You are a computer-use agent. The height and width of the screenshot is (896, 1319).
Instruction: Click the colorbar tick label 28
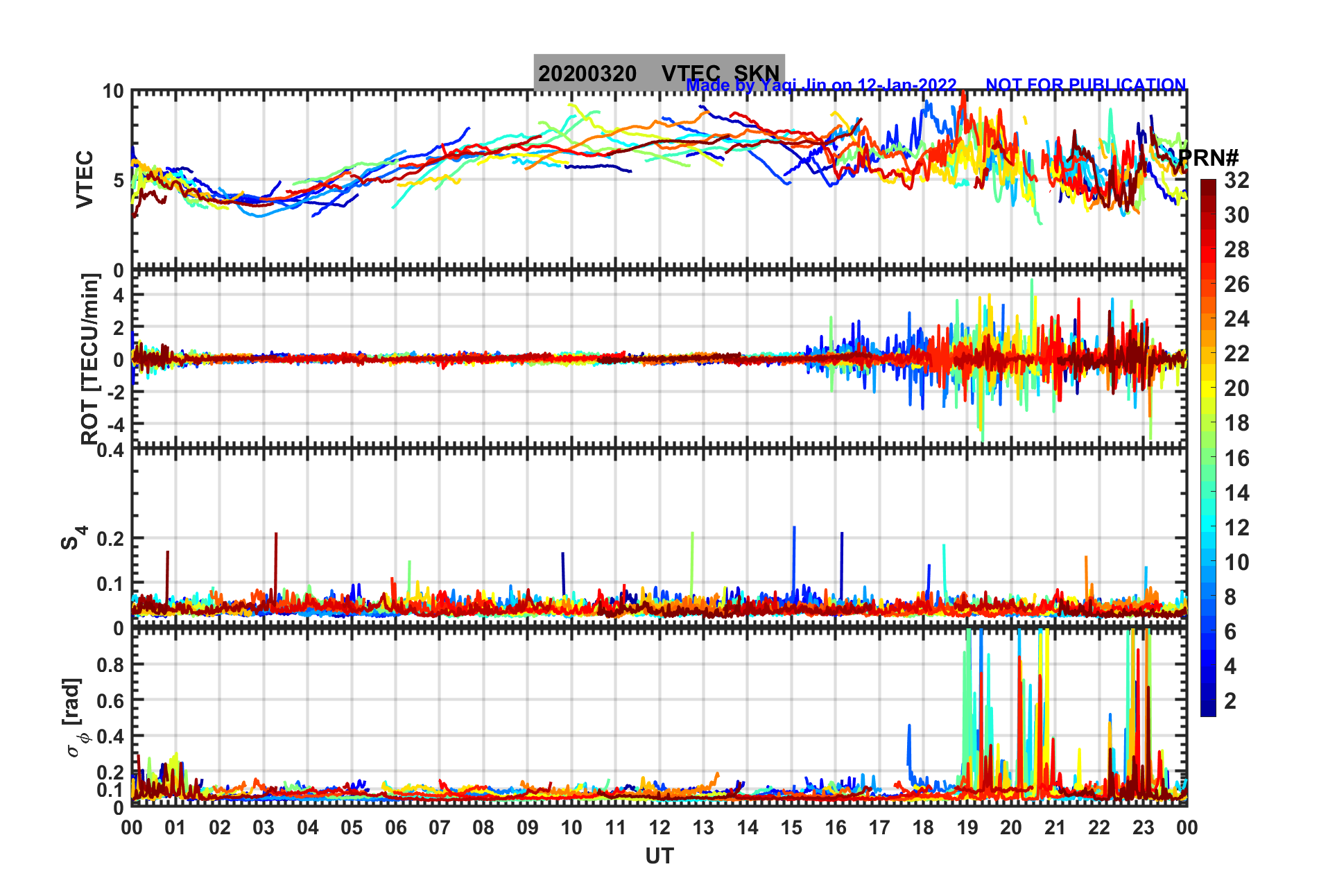(1236, 250)
